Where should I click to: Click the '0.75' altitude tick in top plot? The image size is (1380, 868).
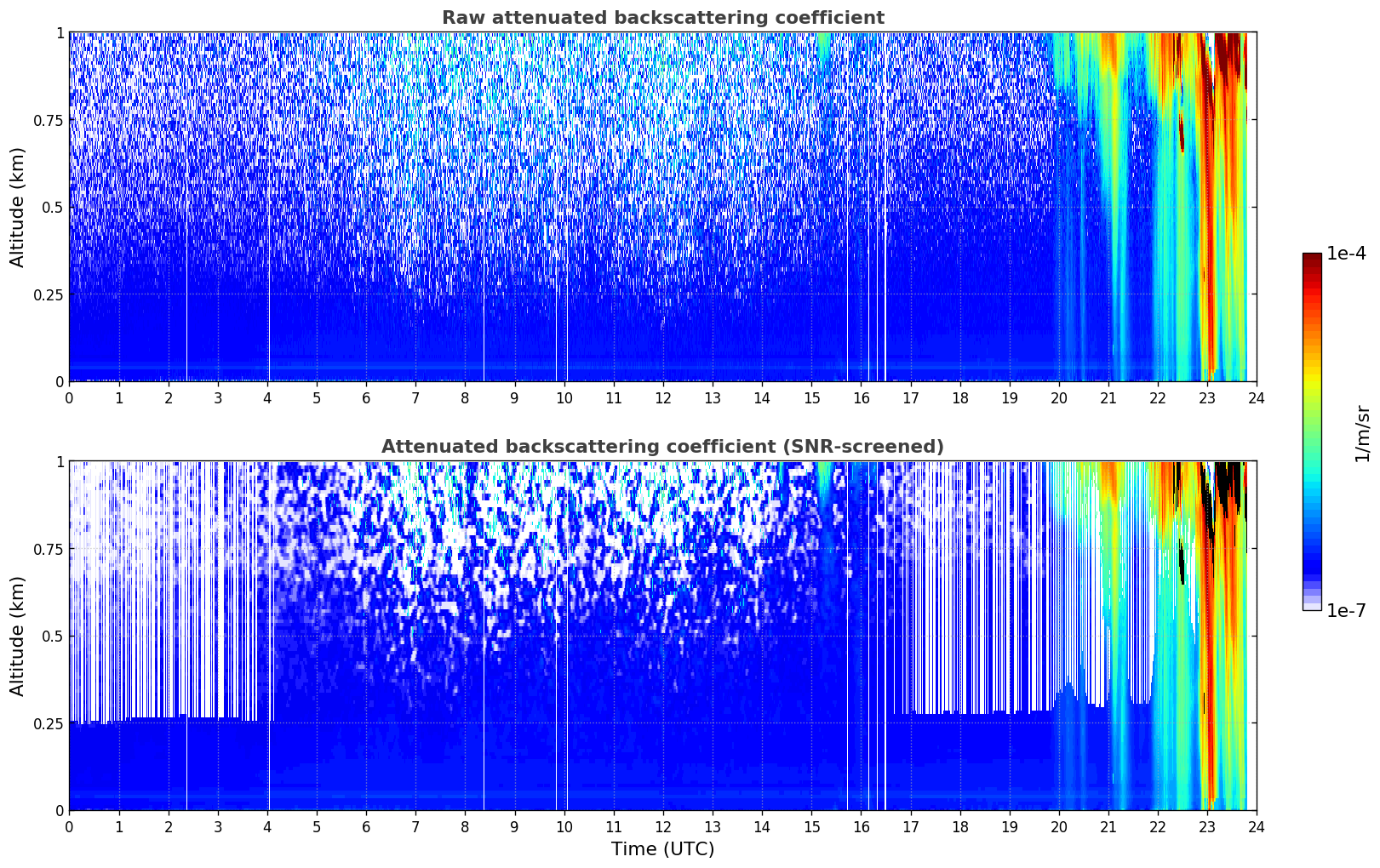click(x=49, y=120)
